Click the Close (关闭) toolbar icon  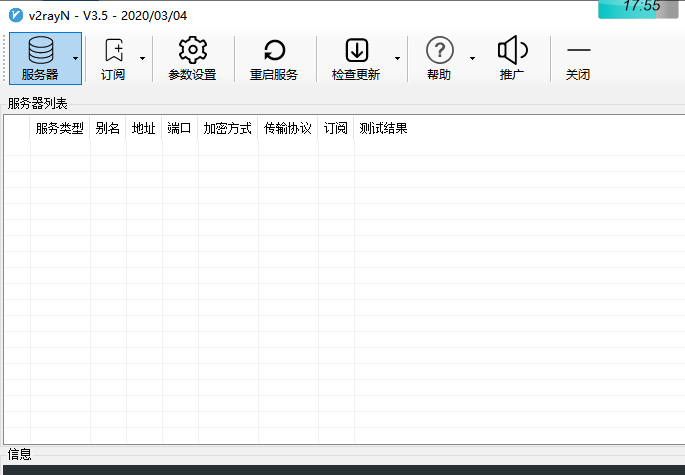click(578, 51)
